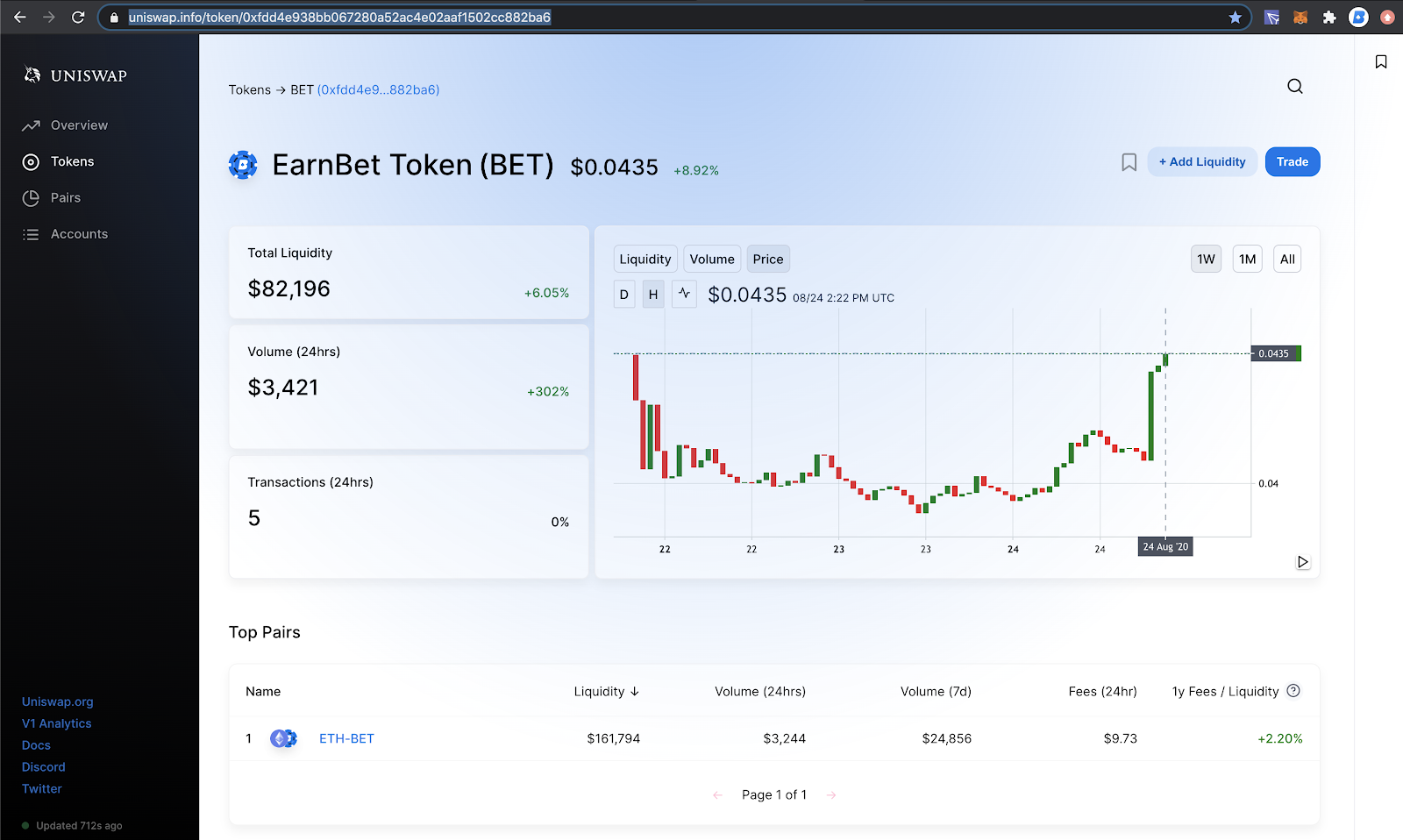Go back using browser back arrow

tap(20, 17)
